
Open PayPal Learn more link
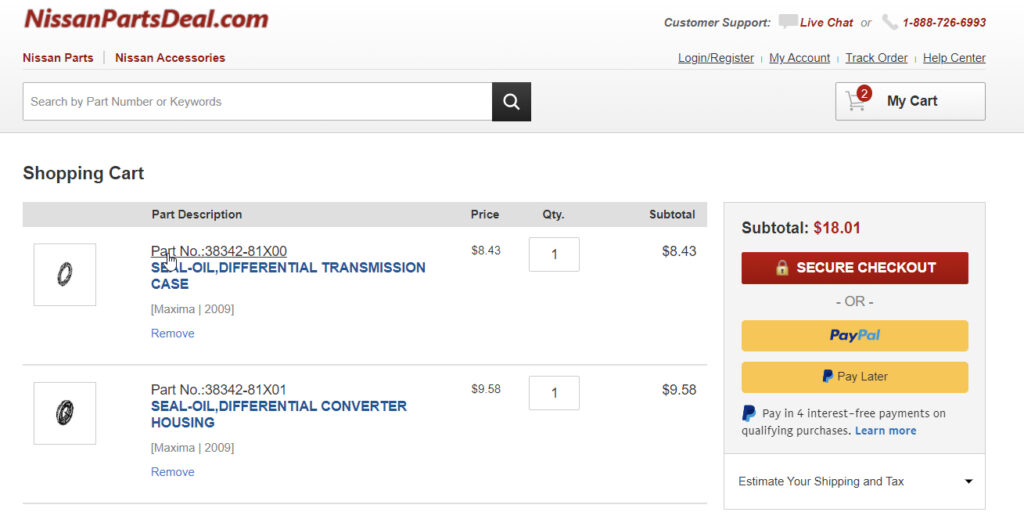click(x=885, y=431)
